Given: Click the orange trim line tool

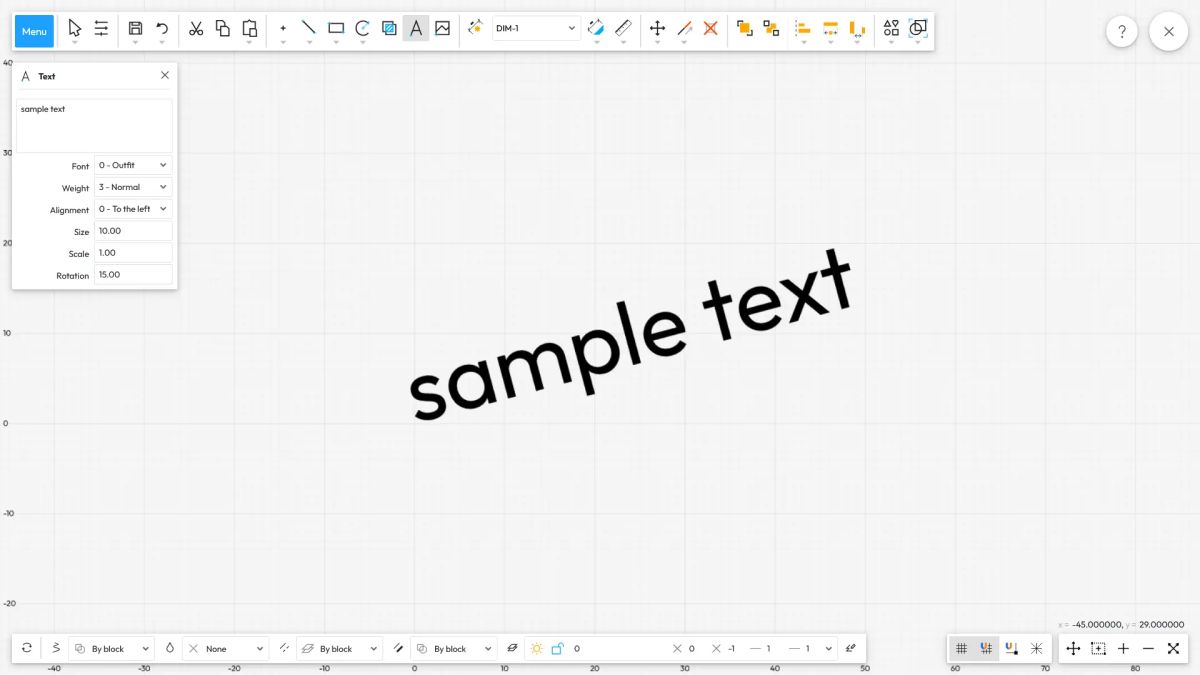Looking at the screenshot, I should (x=684, y=28).
